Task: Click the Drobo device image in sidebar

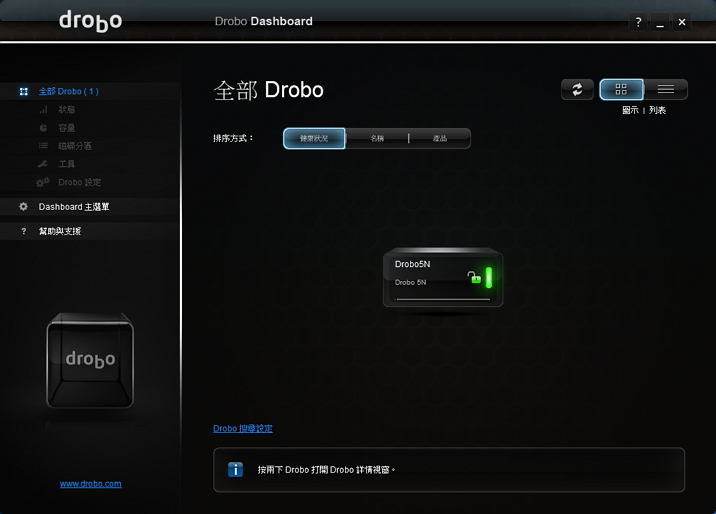Action: click(x=90, y=360)
